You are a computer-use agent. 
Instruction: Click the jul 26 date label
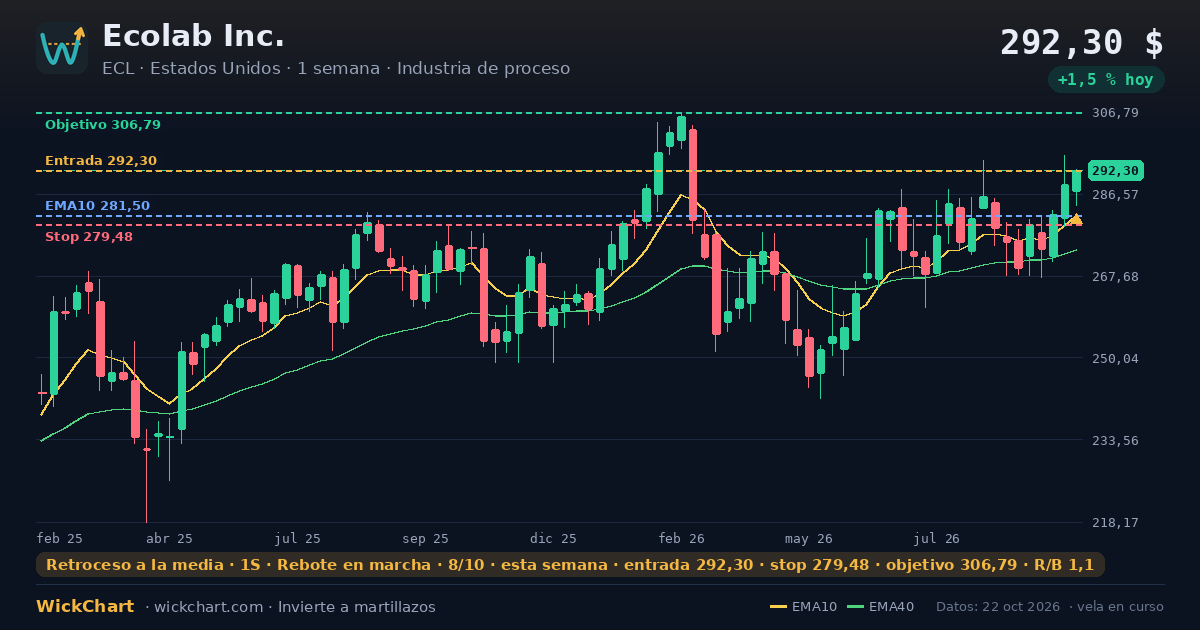point(937,539)
